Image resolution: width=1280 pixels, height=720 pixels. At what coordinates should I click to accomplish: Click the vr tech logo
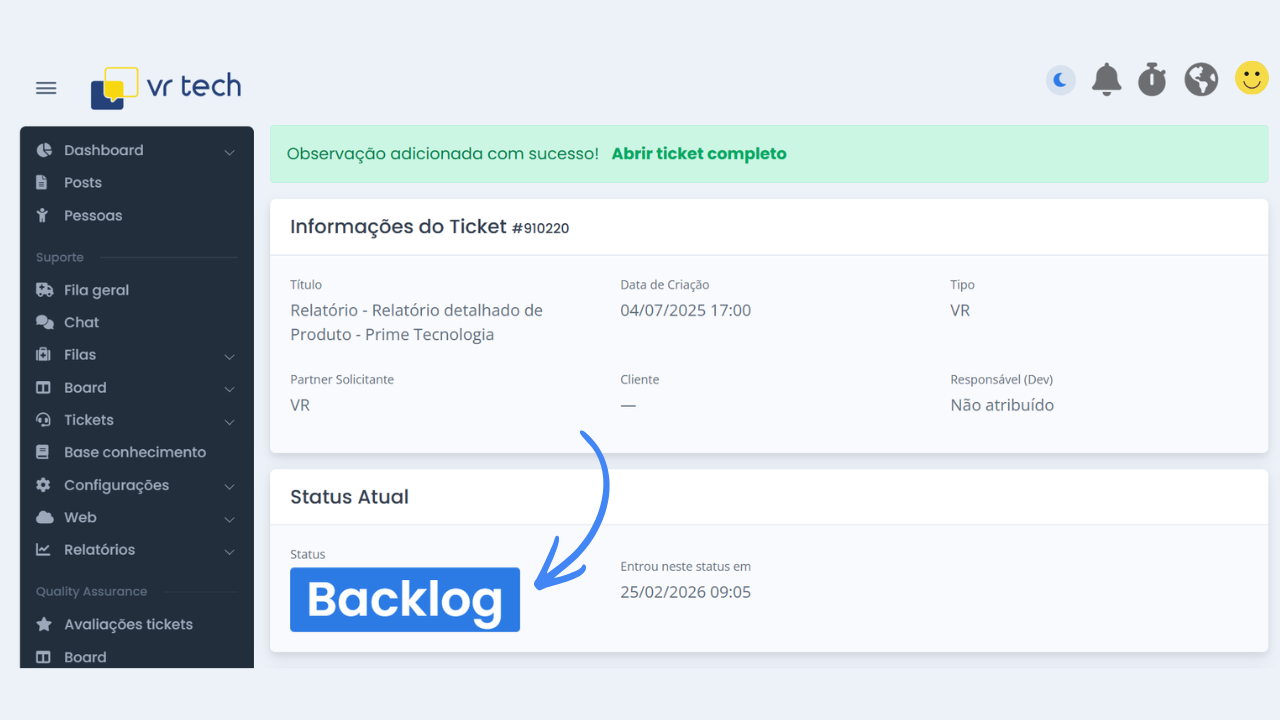[x=166, y=87]
